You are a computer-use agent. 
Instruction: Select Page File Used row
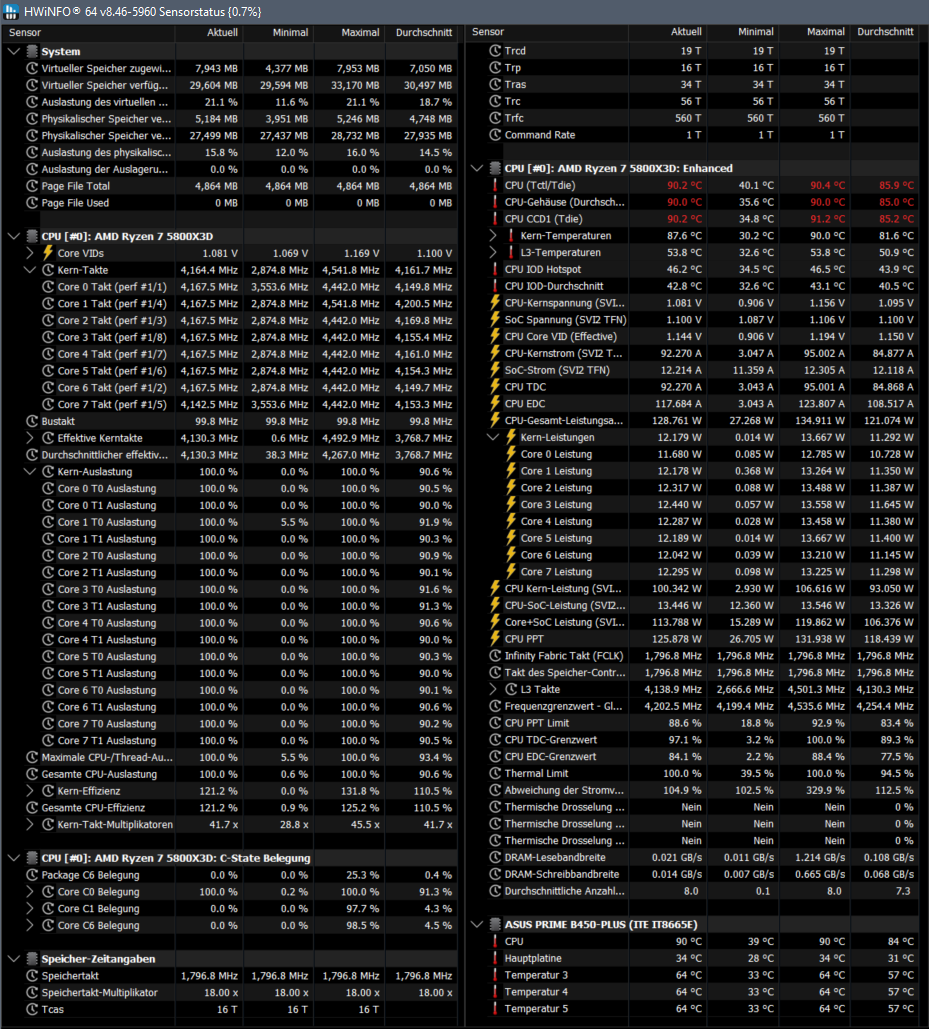230,203
